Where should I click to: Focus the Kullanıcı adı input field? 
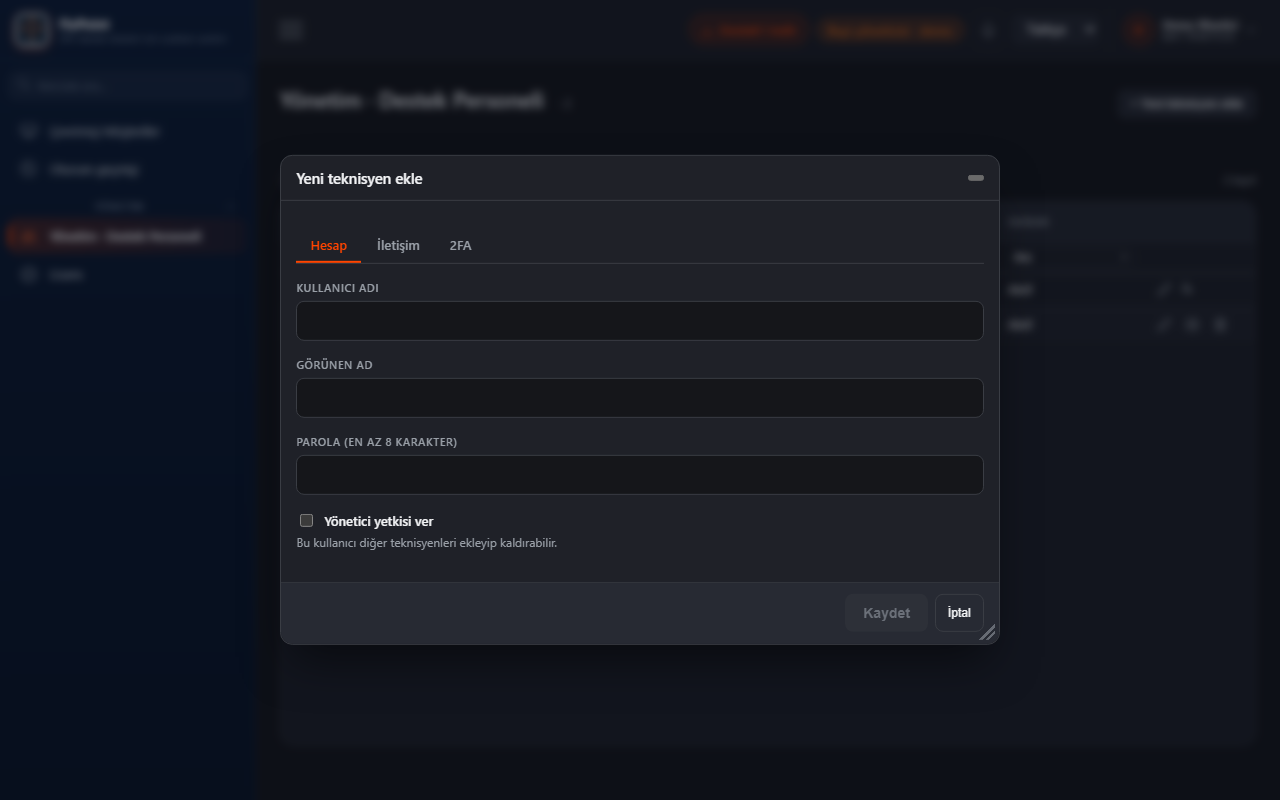pos(640,321)
